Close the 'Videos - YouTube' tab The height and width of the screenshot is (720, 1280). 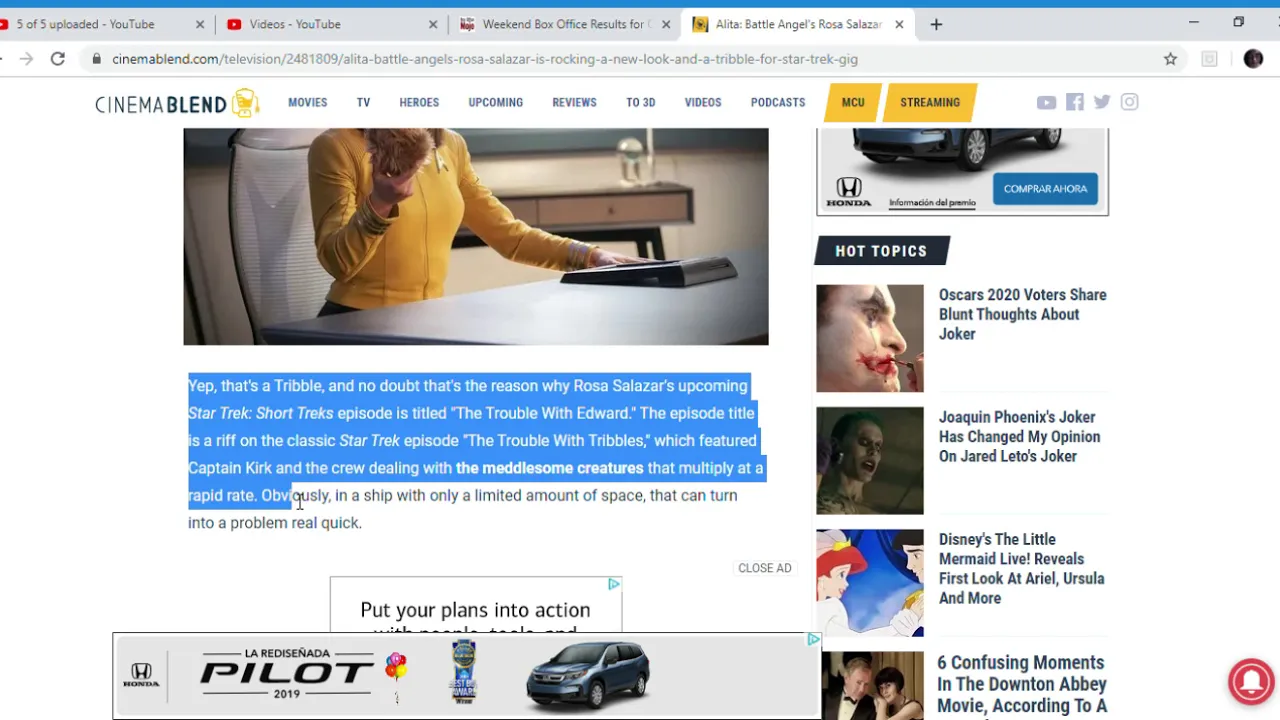[433, 24]
